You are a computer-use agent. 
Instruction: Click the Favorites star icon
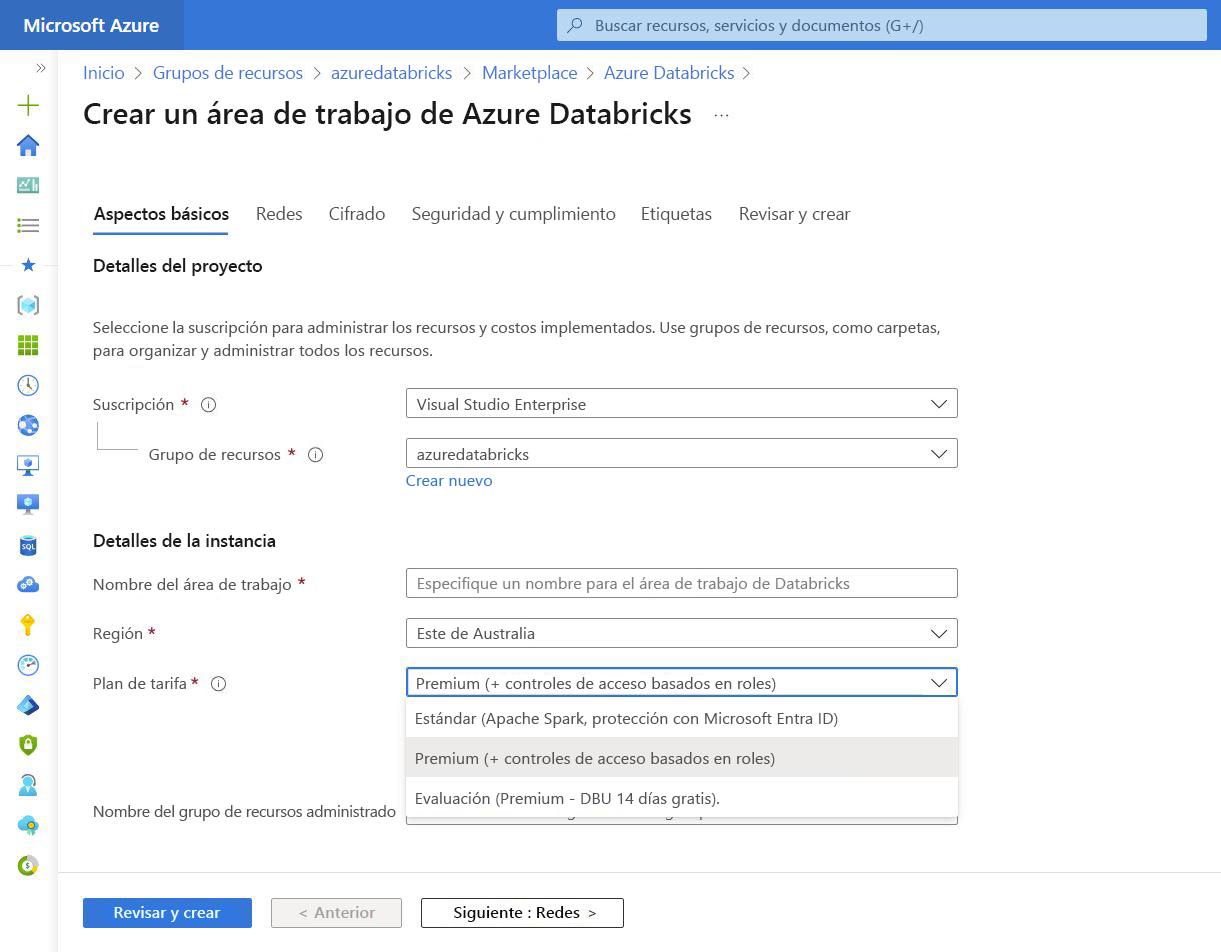(x=29, y=265)
